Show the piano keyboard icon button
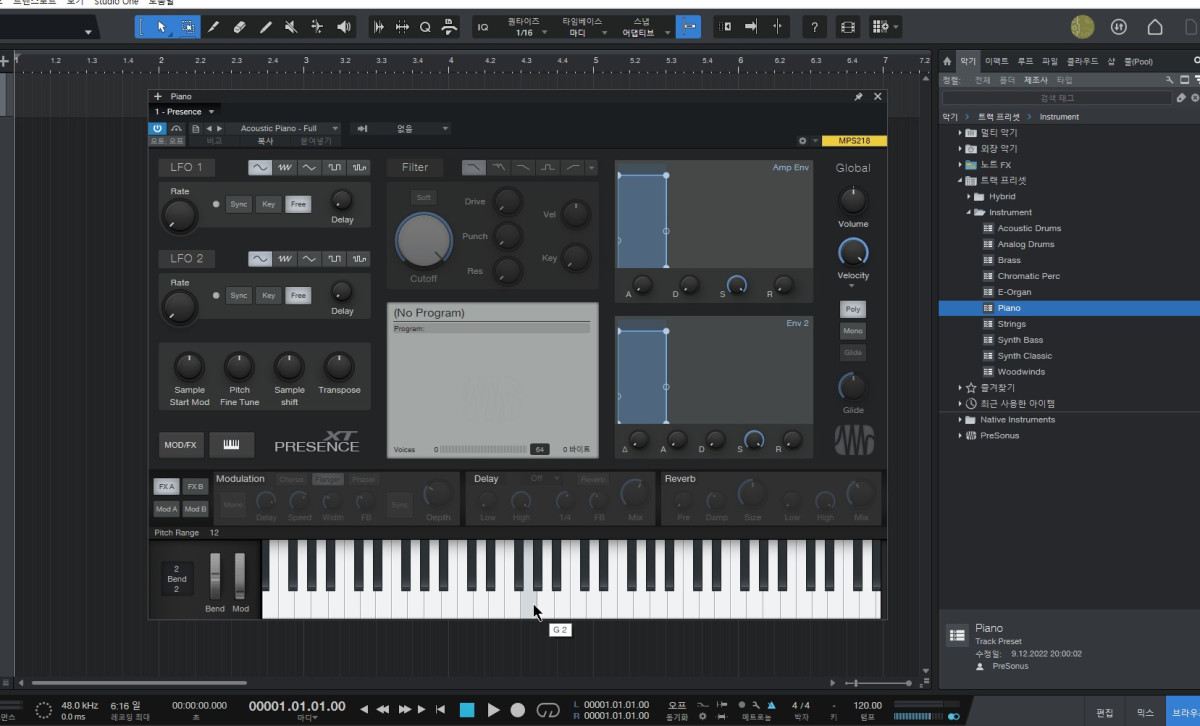The width and height of the screenshot is (1200, 726). coord(231,444)
